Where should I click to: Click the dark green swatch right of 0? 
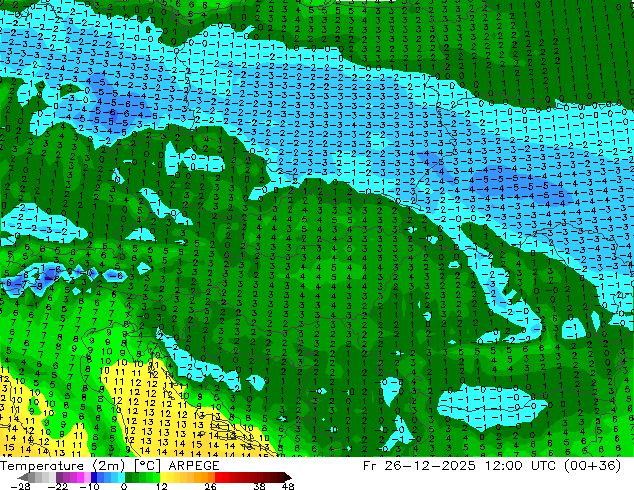tap(128, 477)
